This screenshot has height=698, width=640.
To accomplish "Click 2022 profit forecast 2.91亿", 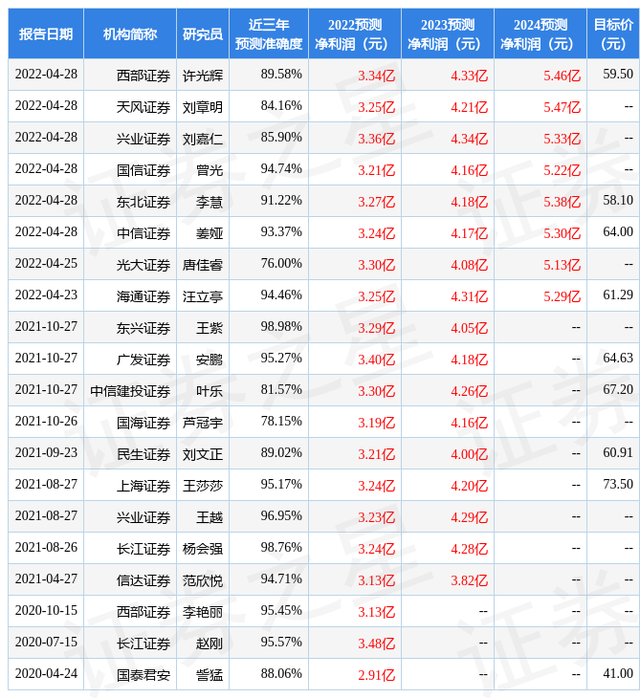I will 377,675.
